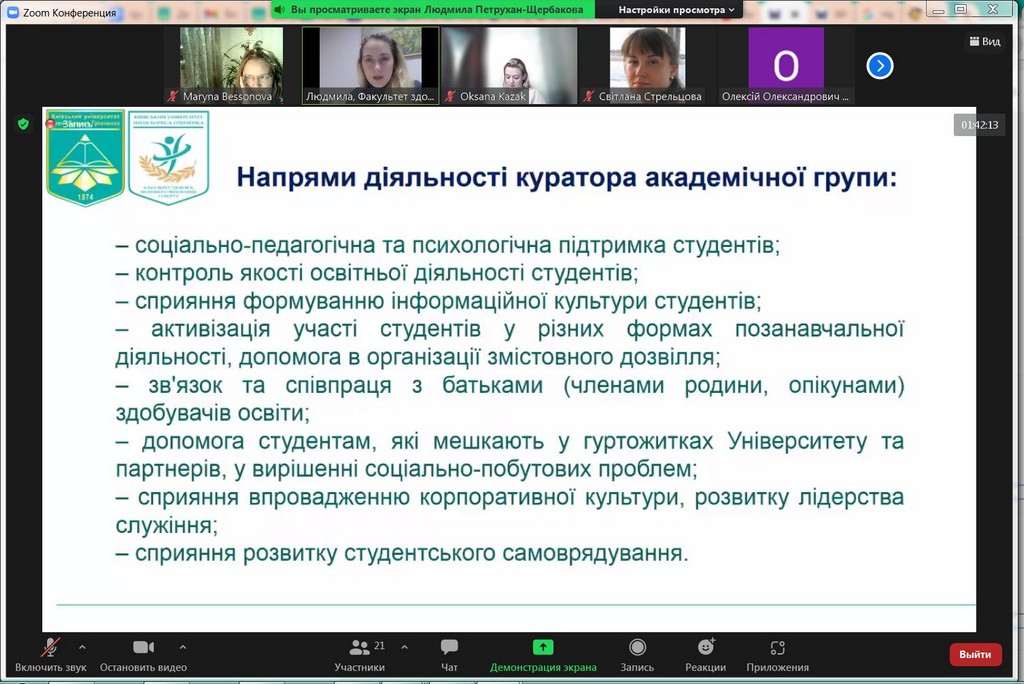This screenshot has height=684, width=1024.
Task: Select Oksana Kazak video thumbnail
Action: (x=509, y=65)
